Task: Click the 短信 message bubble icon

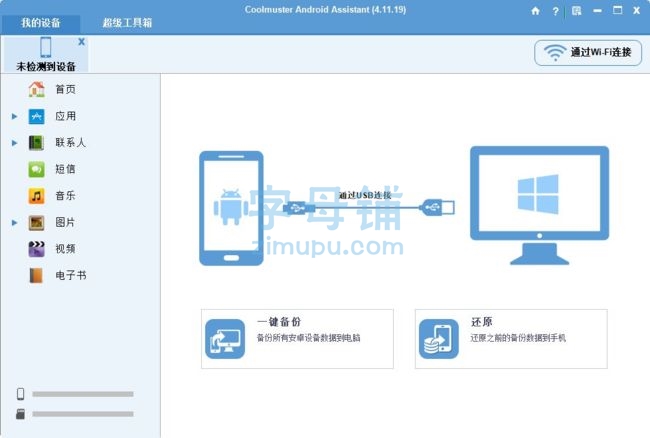Action: [x=36, y=169]
